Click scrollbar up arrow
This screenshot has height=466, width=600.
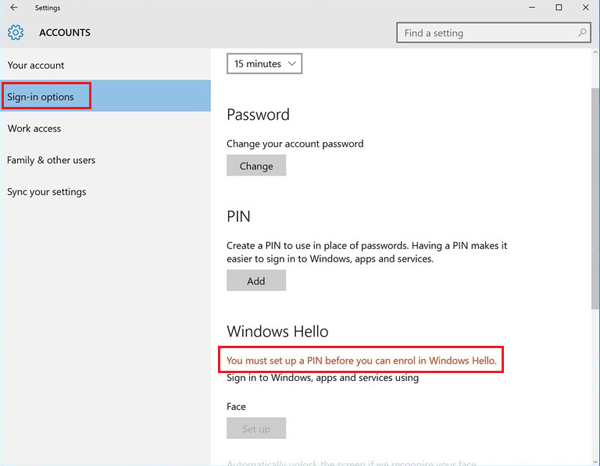point(595,52)
